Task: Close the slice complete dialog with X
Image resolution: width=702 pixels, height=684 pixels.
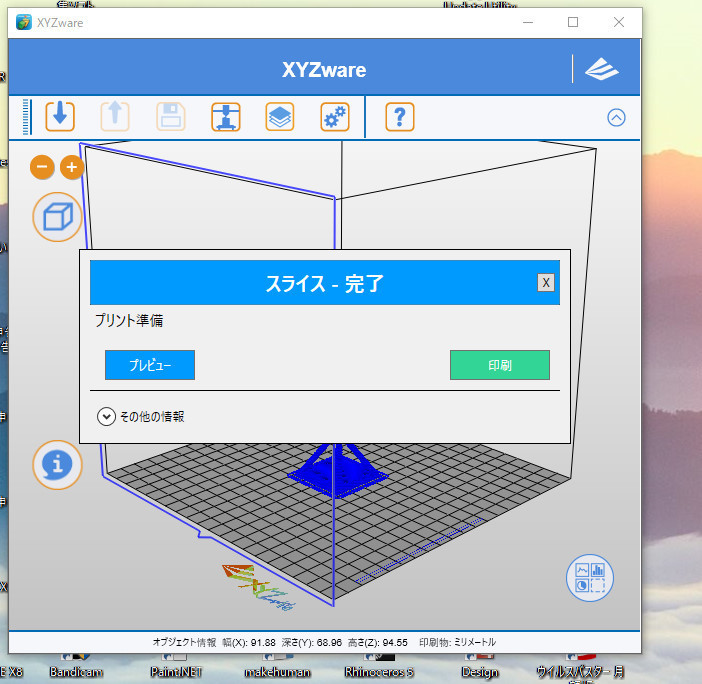Action: 546,282
